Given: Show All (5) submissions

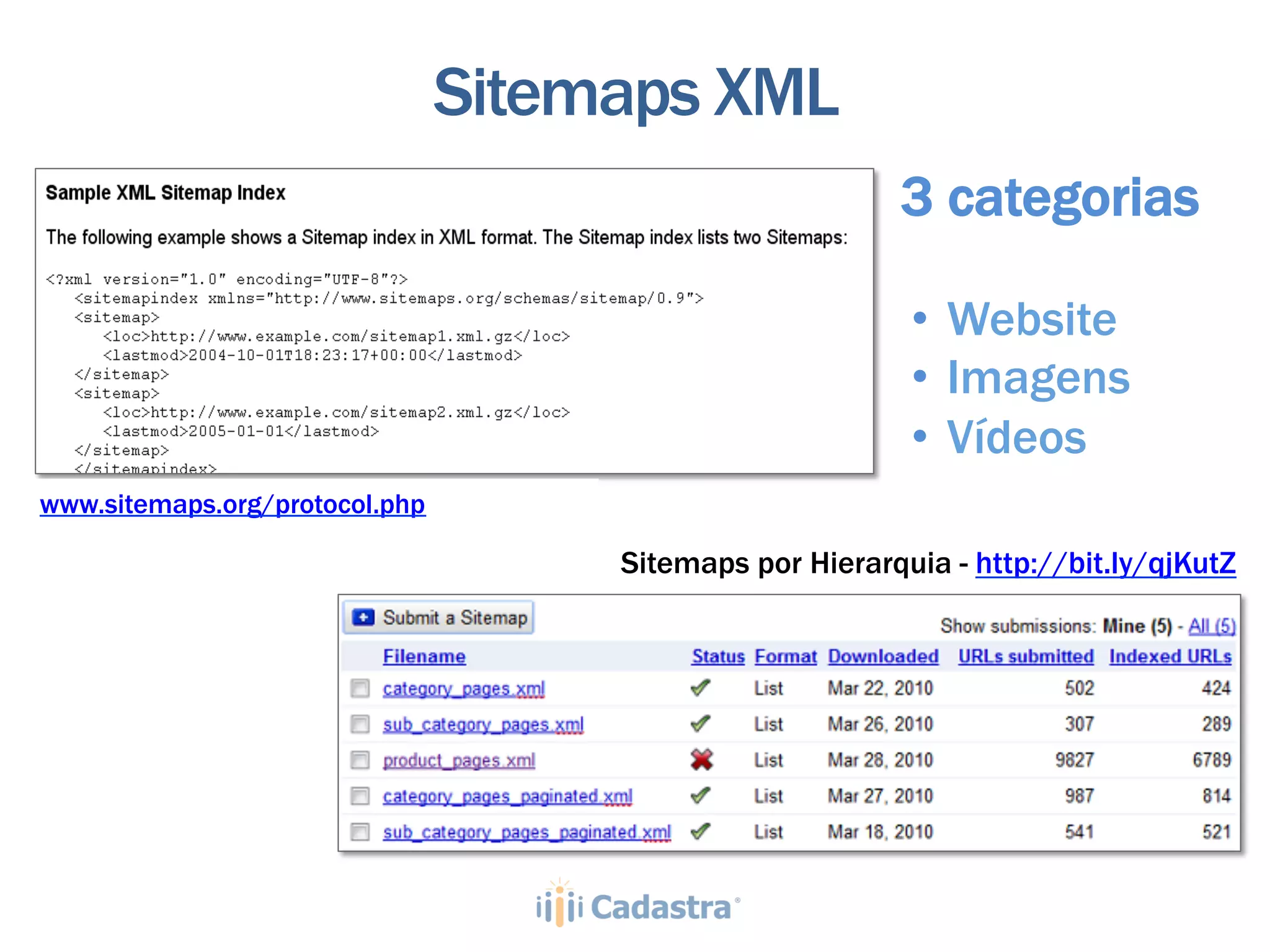Looking at the screenshot, I should point(1212,626).
